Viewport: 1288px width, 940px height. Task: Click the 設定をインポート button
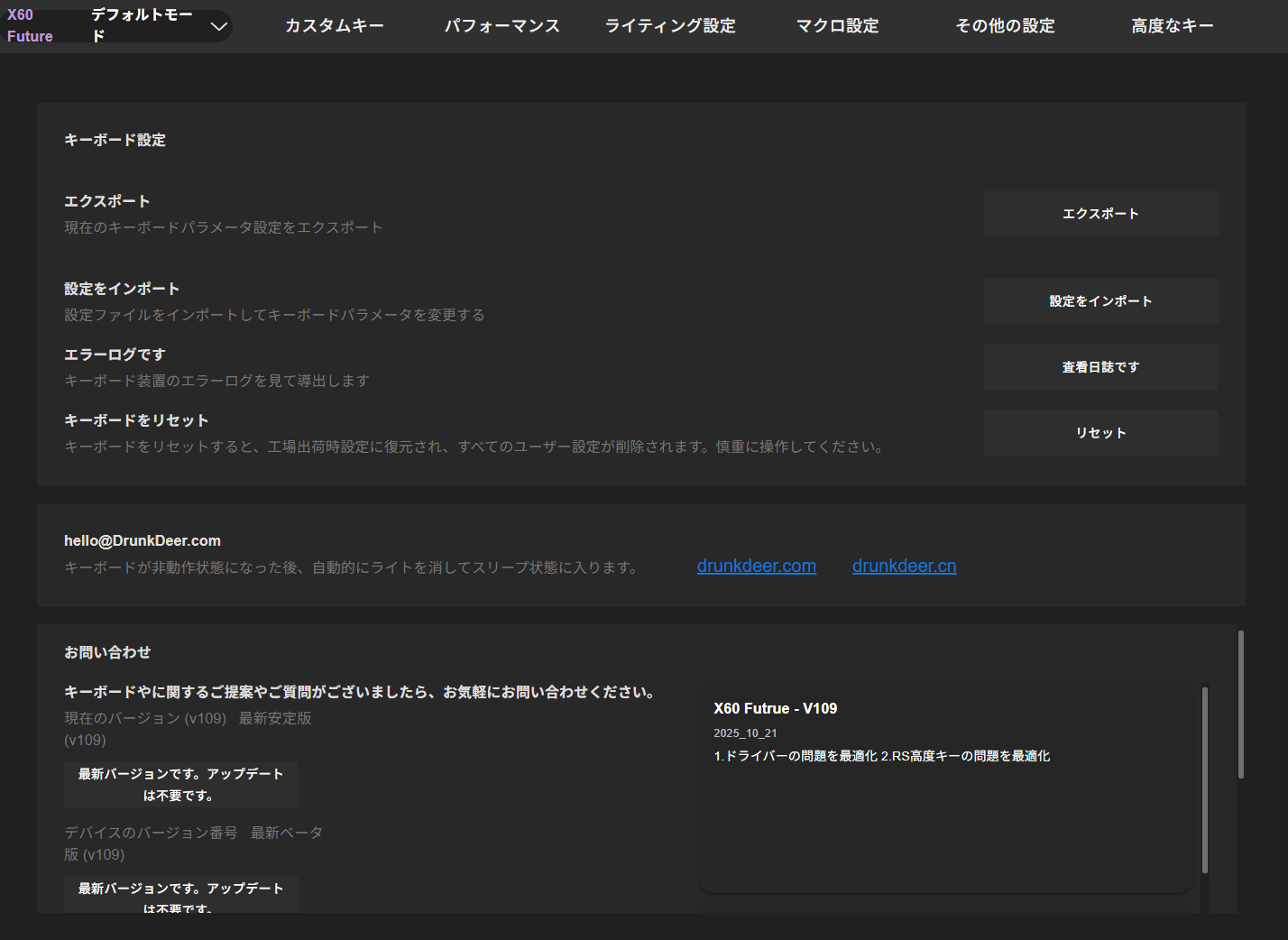(x=1100, y=301)
